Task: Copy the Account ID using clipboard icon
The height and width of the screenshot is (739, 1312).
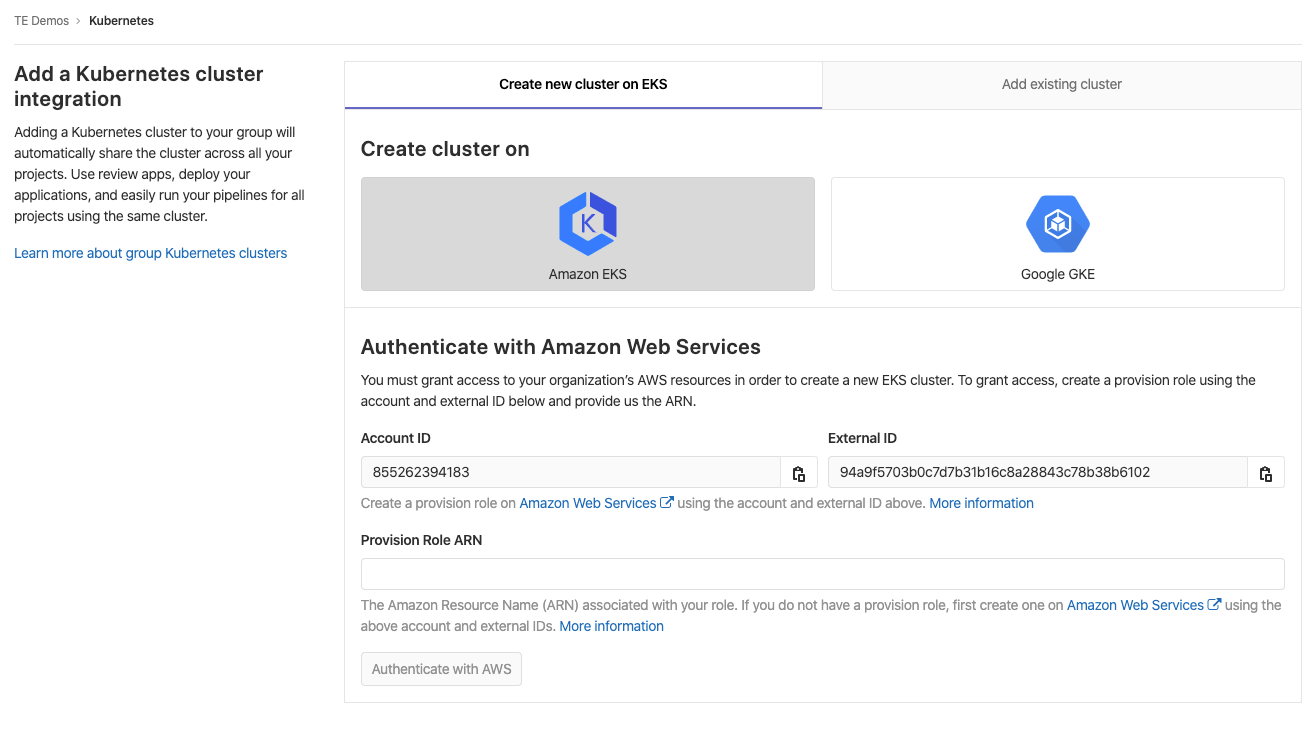Action: coord(798,472)
